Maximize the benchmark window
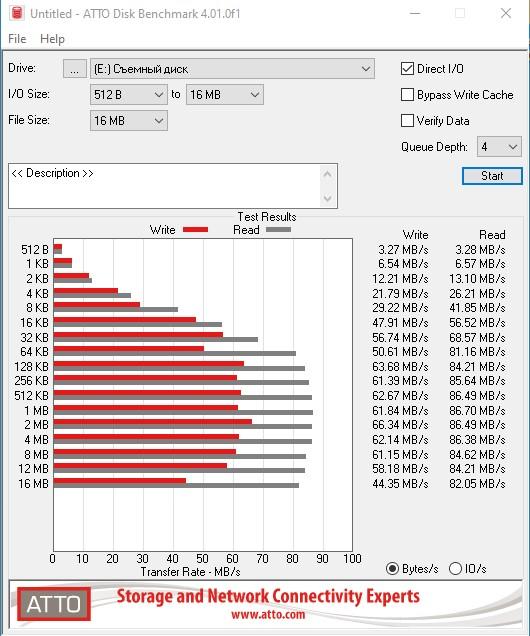The width and height of the screenshot is (530, 636). (460, 13)
